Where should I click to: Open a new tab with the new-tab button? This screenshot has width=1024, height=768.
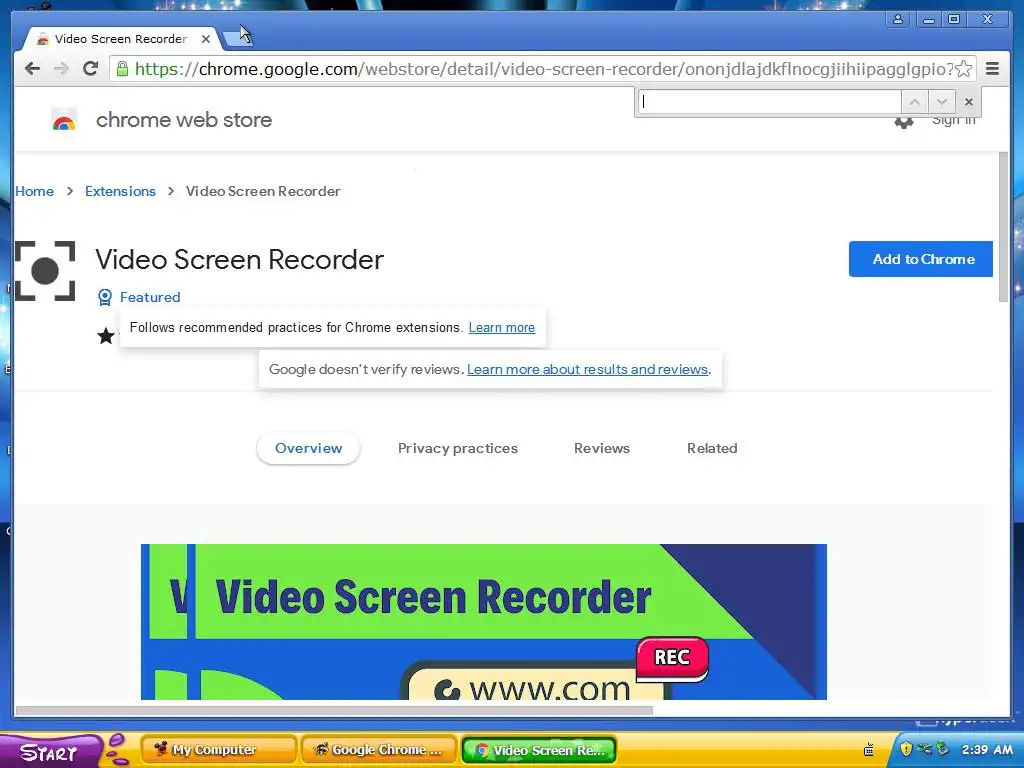(238, 39)
